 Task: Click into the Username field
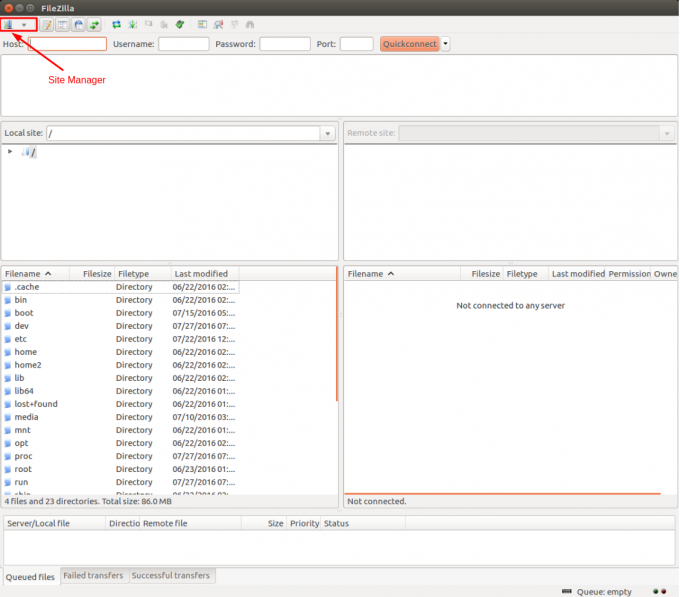click(184, 44)
